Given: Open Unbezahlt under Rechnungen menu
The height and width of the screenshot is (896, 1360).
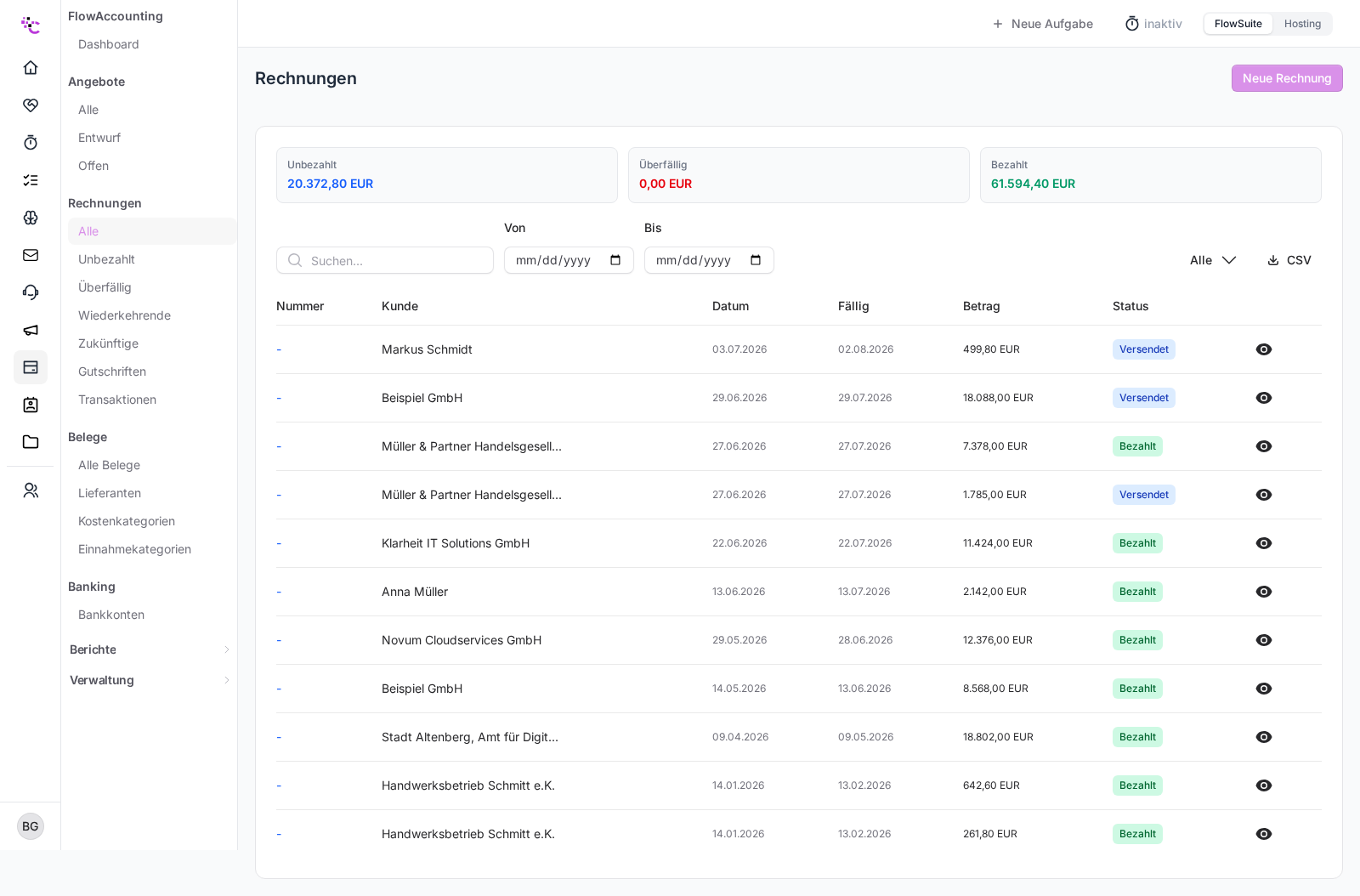Looking at the screenshot, I should click(x=106, y=259).
